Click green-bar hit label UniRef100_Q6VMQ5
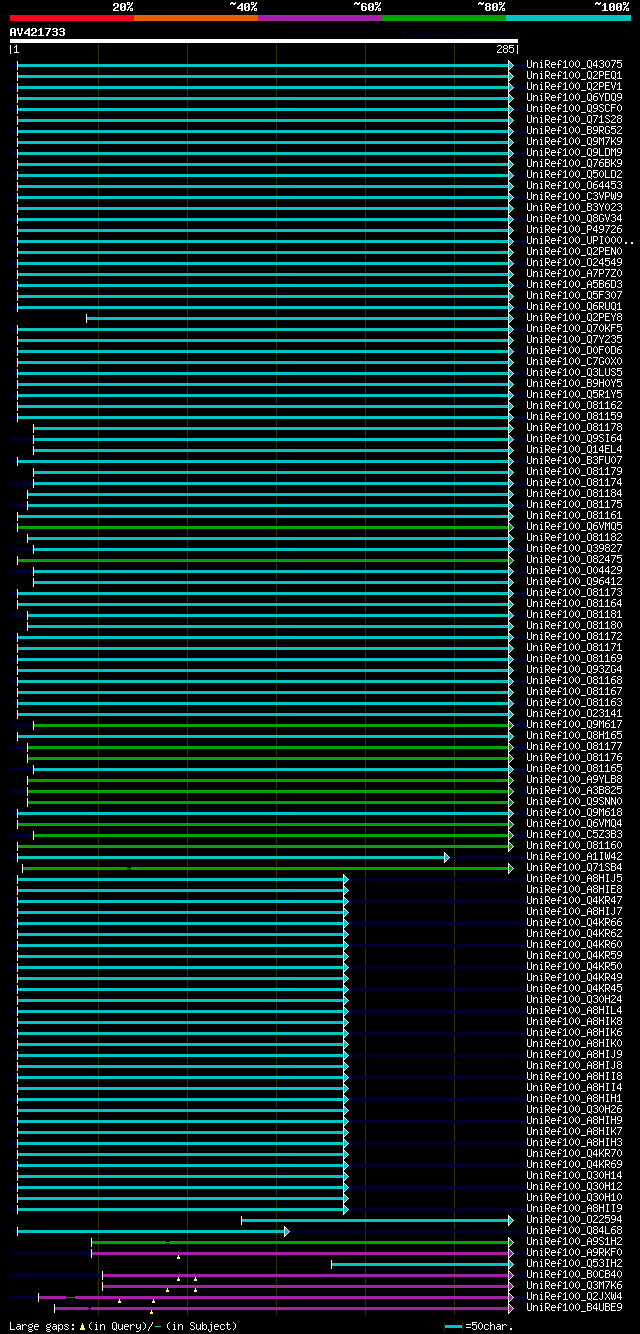Image resolution: width=640 pixels, height=1334 pixels. pos(574,526)
